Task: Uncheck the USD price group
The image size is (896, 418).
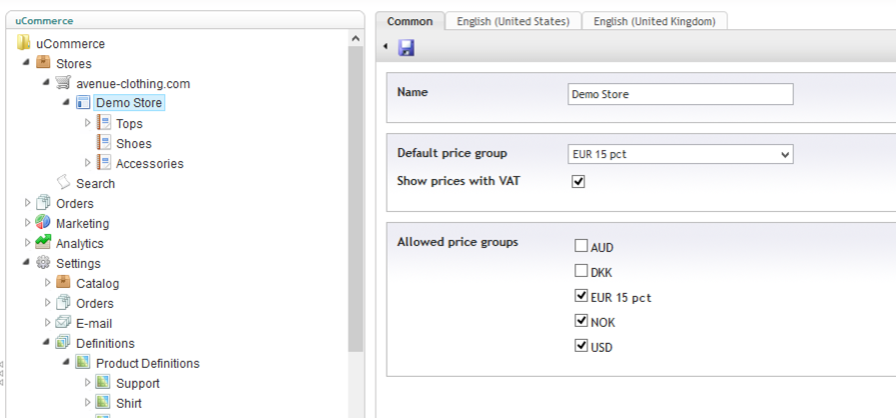Action: 581,345
